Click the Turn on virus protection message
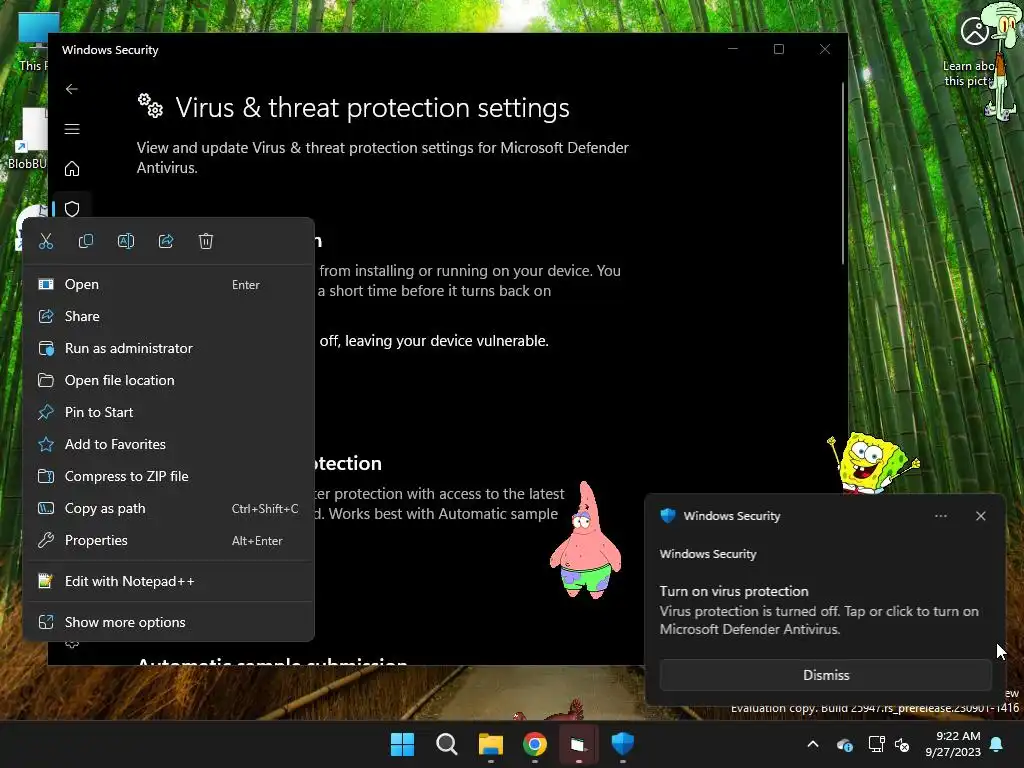1024x768 pixels. pos(819,610)
